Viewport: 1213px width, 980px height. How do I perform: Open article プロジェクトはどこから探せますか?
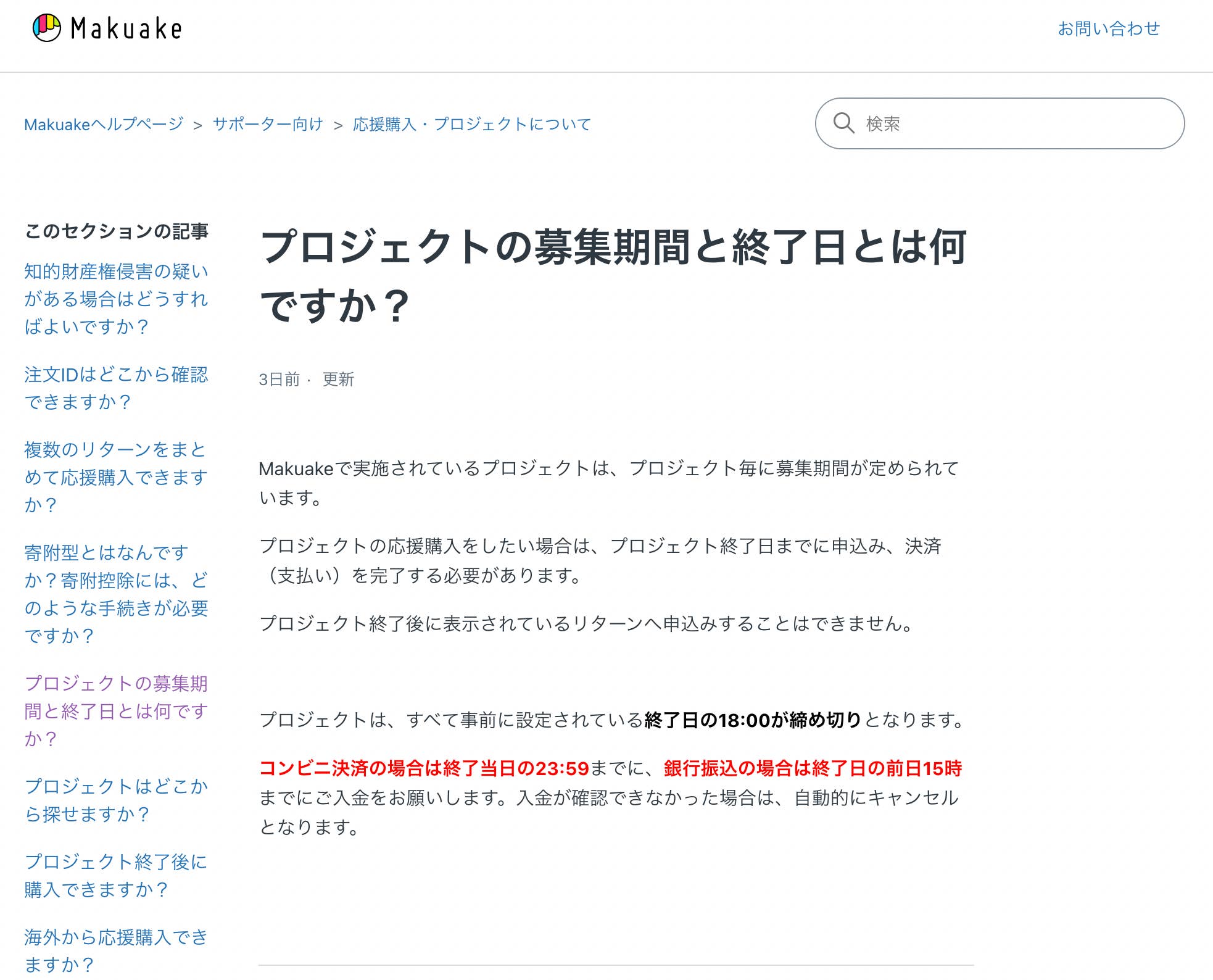(116, 800)
